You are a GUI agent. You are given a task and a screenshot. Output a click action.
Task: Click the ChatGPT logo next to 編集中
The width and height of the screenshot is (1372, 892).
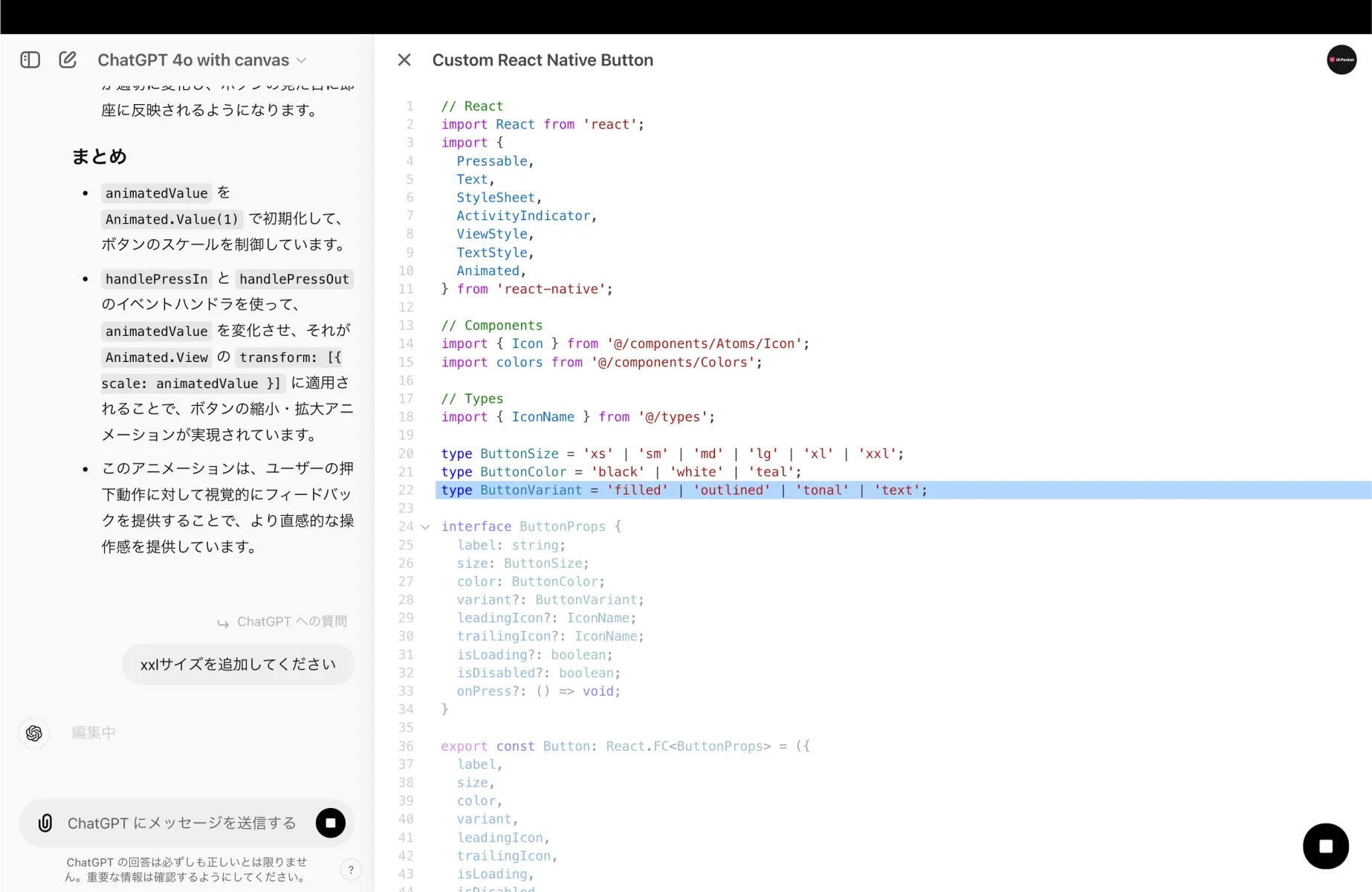[33, 733]
